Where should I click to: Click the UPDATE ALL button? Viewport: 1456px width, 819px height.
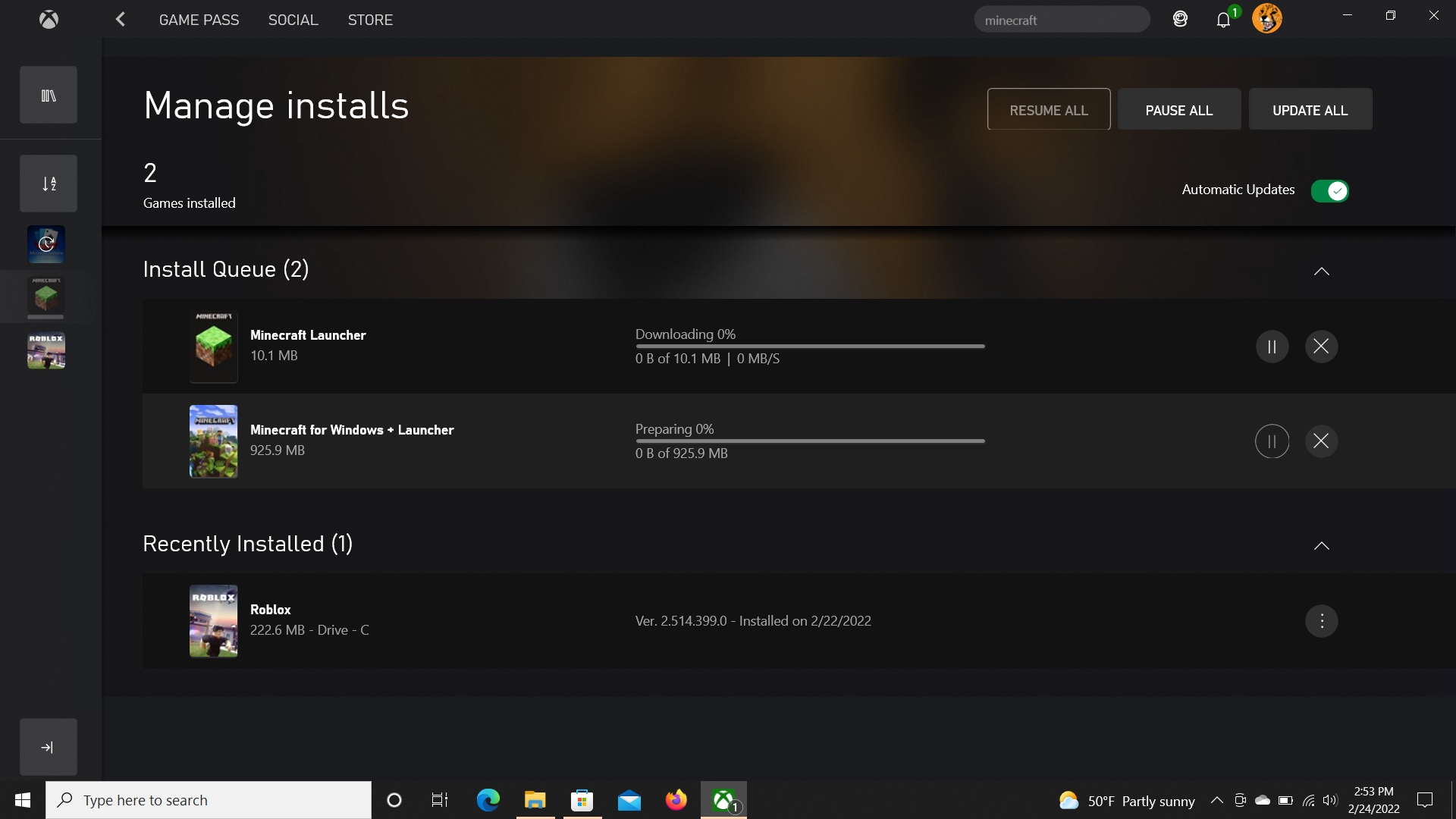point(1310,110)
